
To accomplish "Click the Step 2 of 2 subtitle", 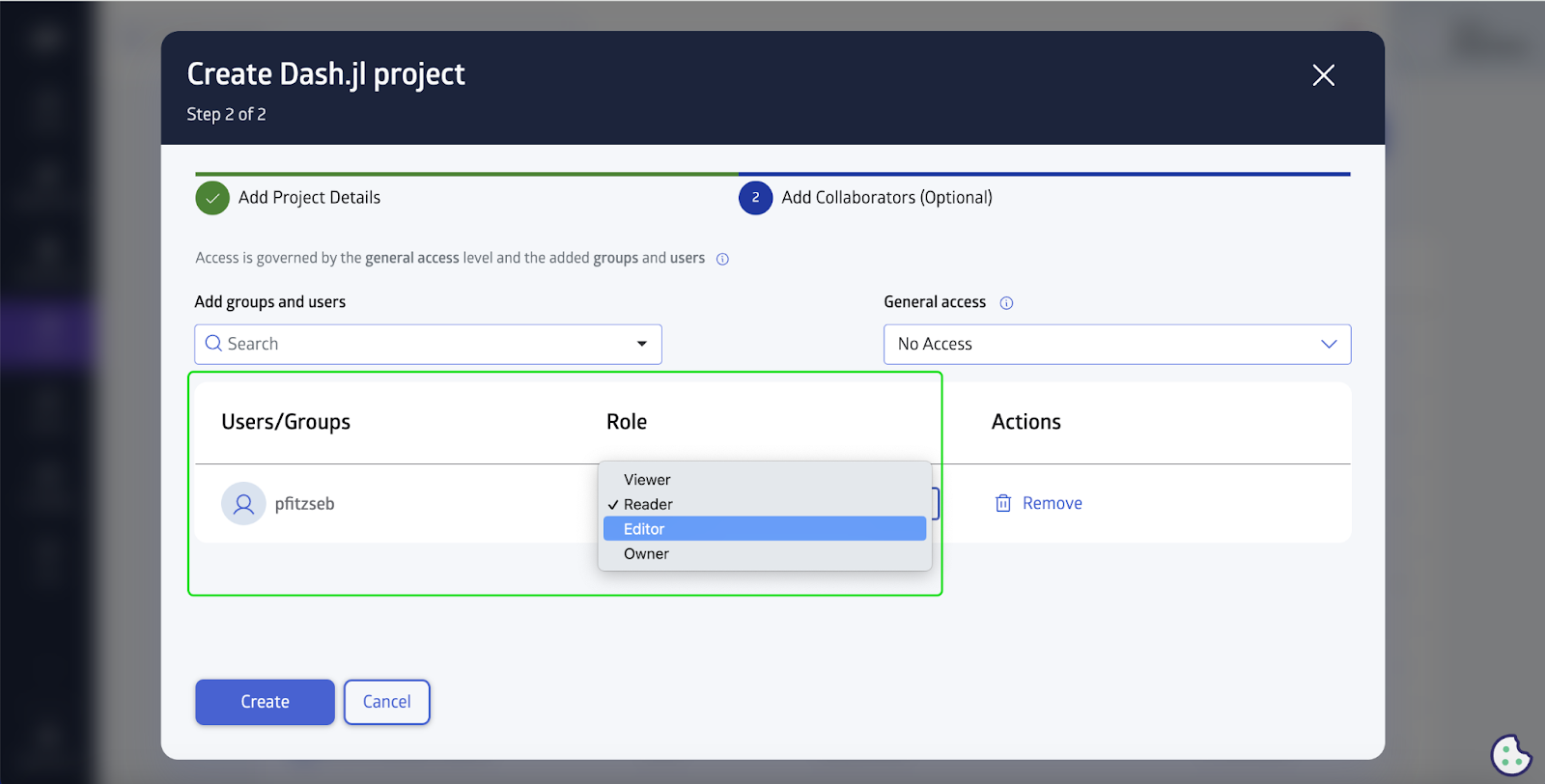I will (226, 115).
